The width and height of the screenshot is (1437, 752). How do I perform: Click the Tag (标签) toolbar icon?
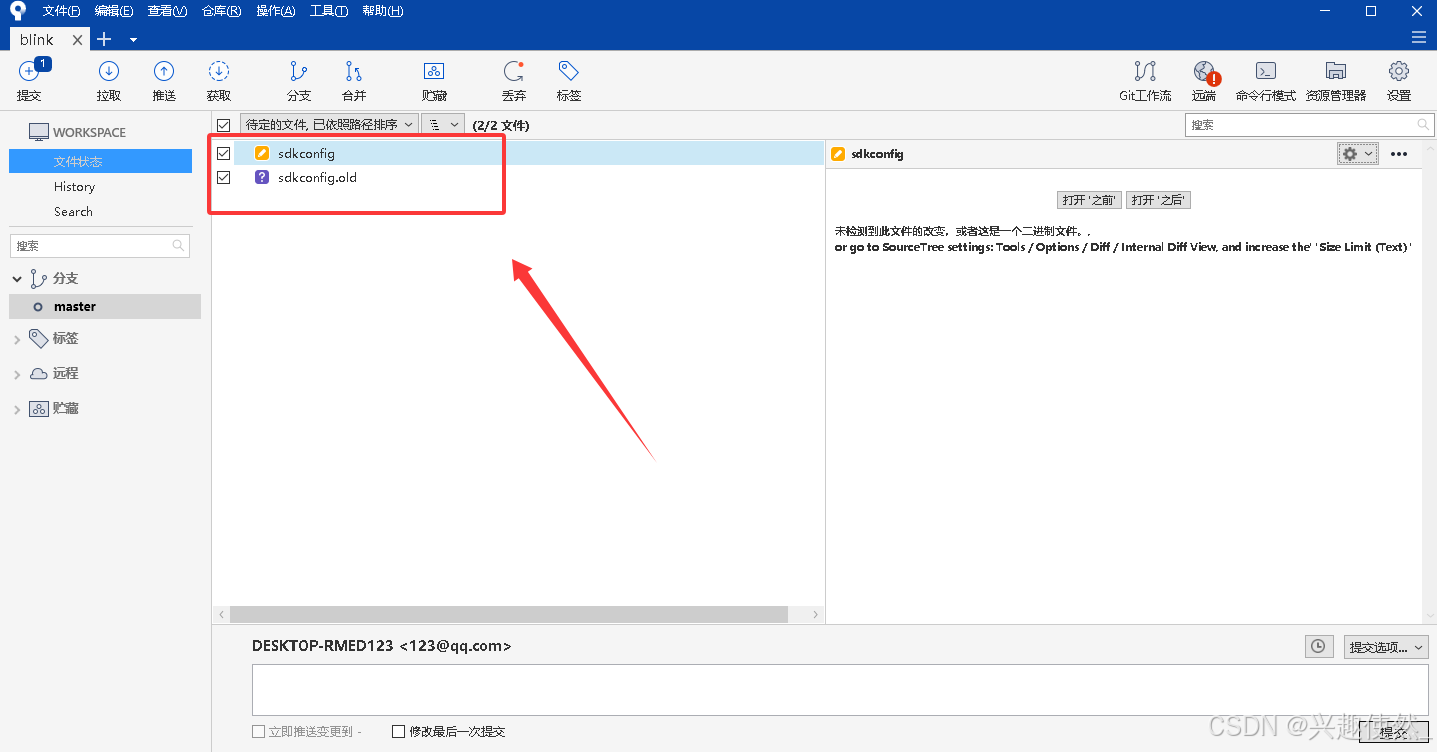pyautogui.click(x=569, y=71)
